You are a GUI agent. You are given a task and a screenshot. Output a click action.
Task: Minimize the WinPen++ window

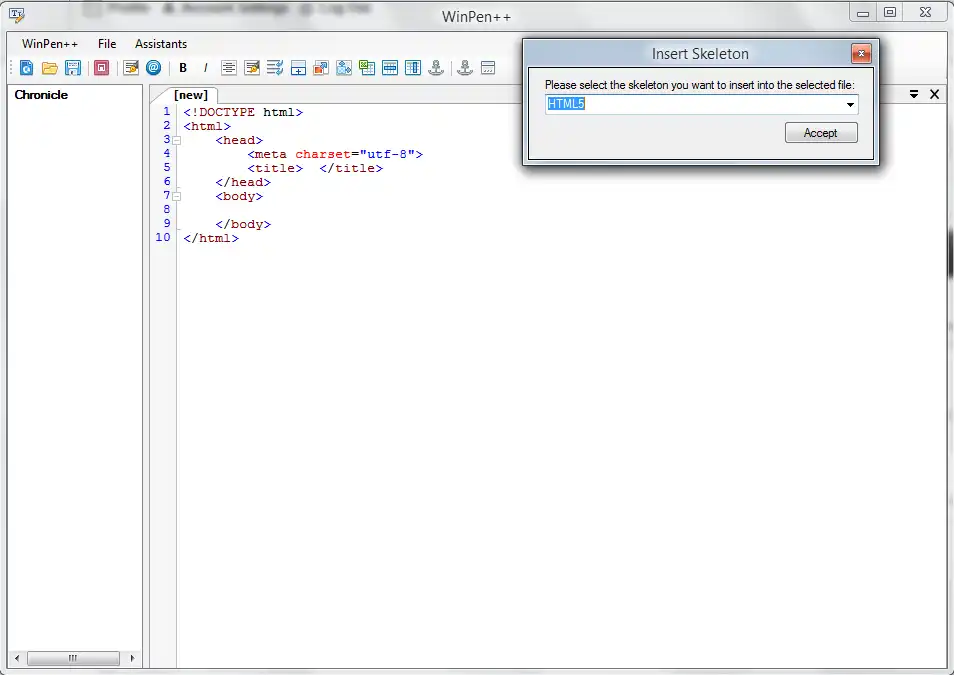863,12
